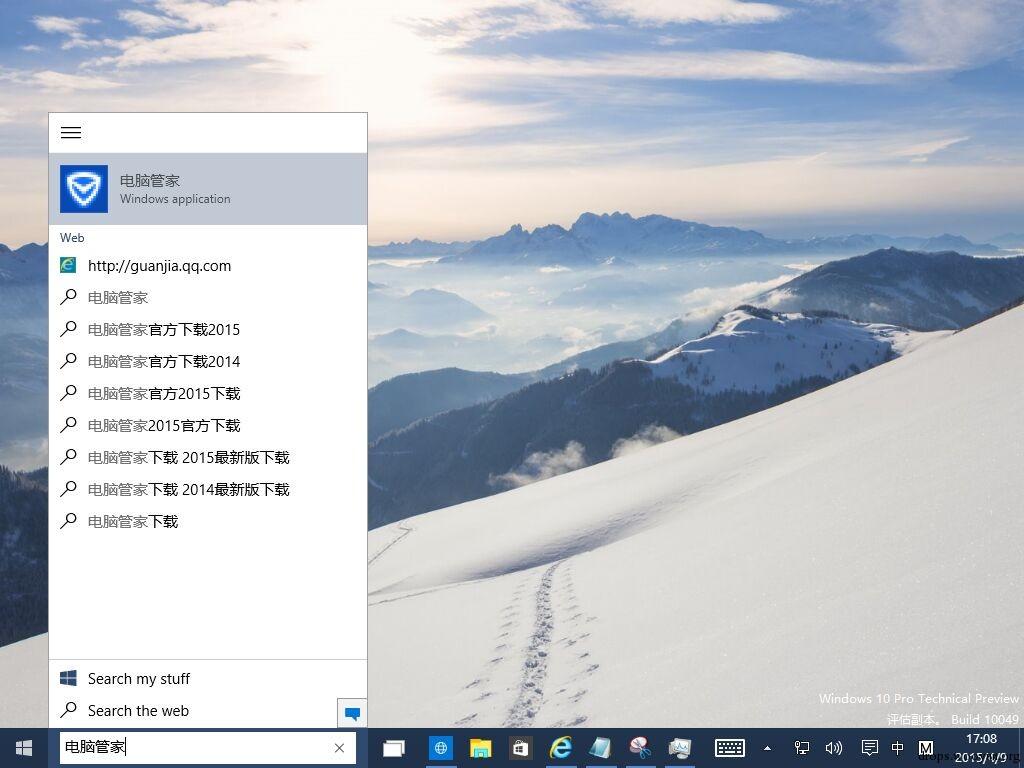Screen dimensions: 1024x768
Task: Clear the search box with X
Action: 339,748
